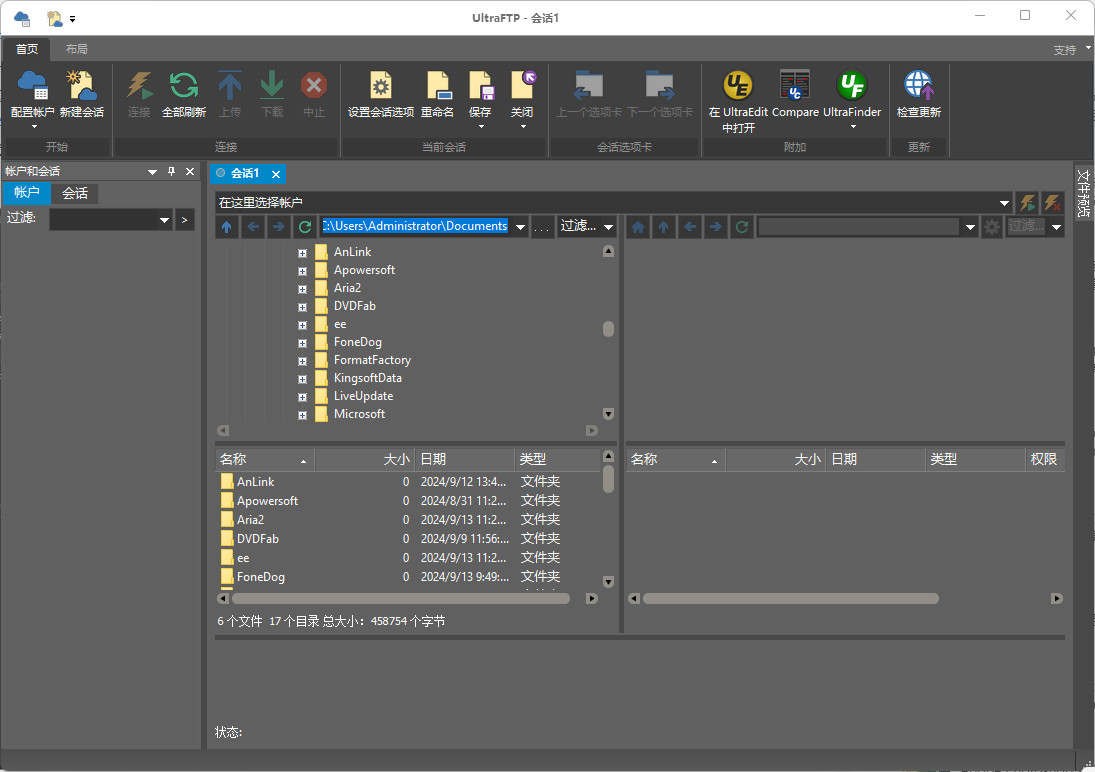This screenshot has height=772, width=1095.
Task: Select LiveUpdate in the folder tree
Action: click(363, 396)
